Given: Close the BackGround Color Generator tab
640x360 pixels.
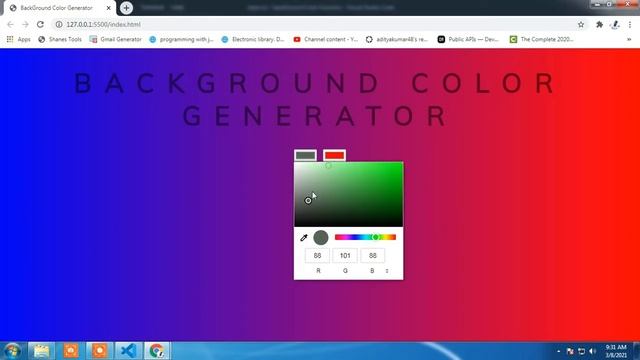Looking at the screenshot, I should [109, 8].
